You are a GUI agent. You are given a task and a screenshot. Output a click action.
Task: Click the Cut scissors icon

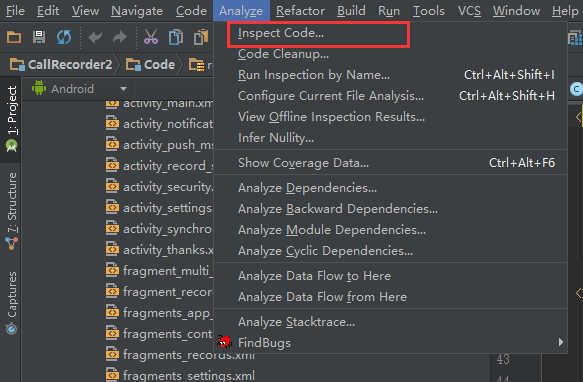[151, 37]
